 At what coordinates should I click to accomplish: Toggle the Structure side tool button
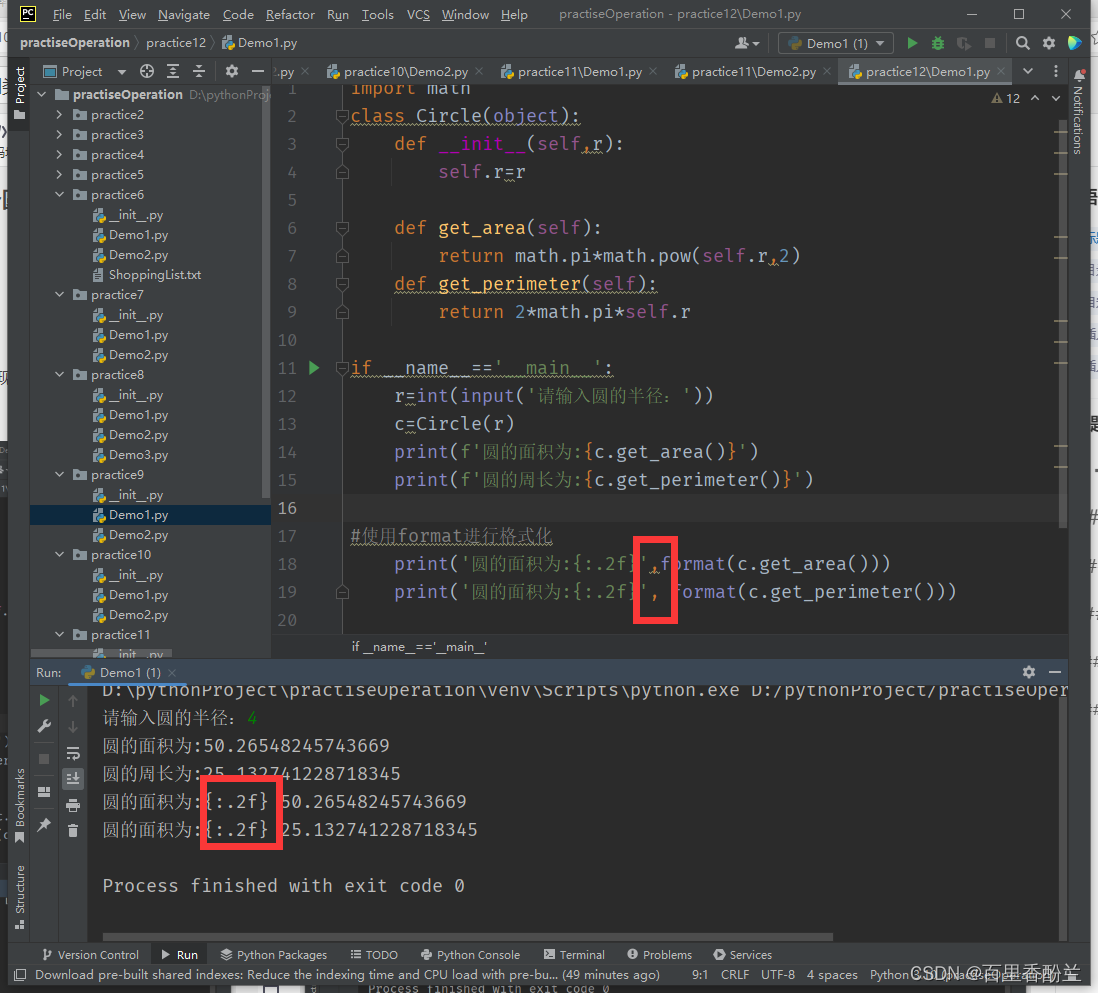click(x=20, y=897)
